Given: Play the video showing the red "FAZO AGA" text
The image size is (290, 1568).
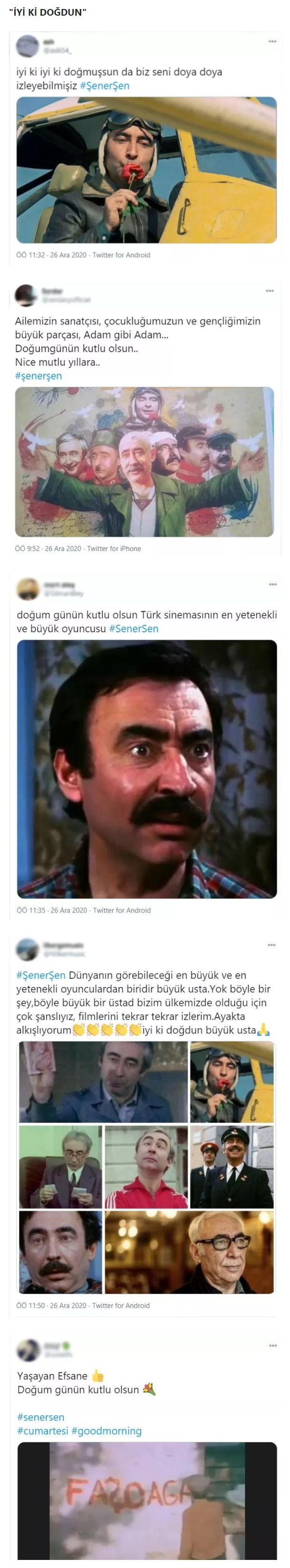Looking at the screenshot, I should tap(147, 1501).
